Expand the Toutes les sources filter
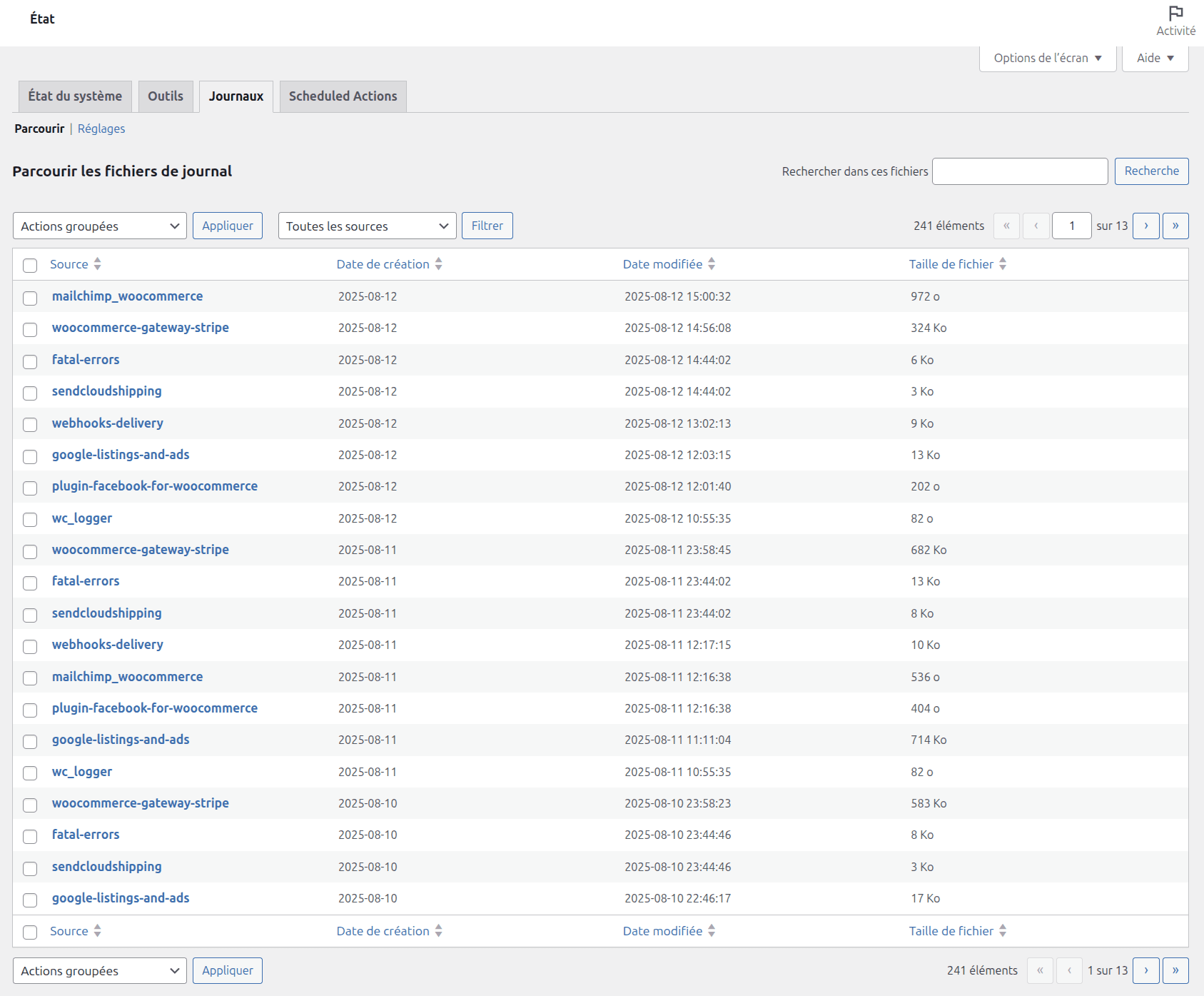 [367, 226]
